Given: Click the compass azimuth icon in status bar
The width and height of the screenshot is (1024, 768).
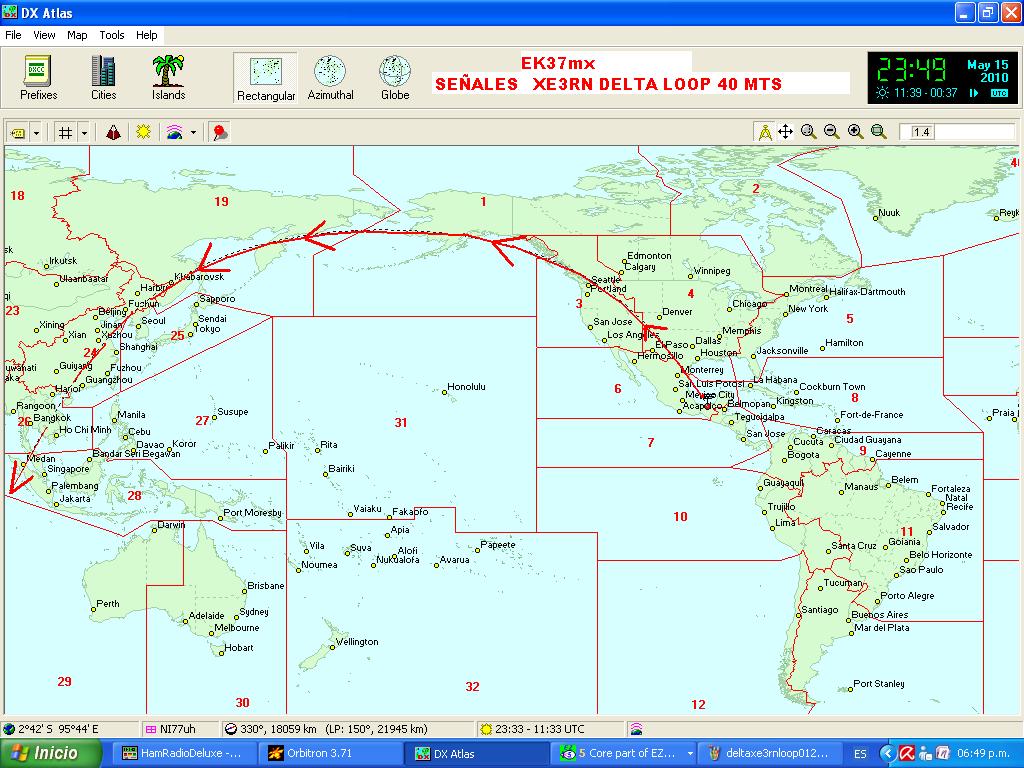Looking at the screenshot, I should pyautogui.click(x=231, y=729).
